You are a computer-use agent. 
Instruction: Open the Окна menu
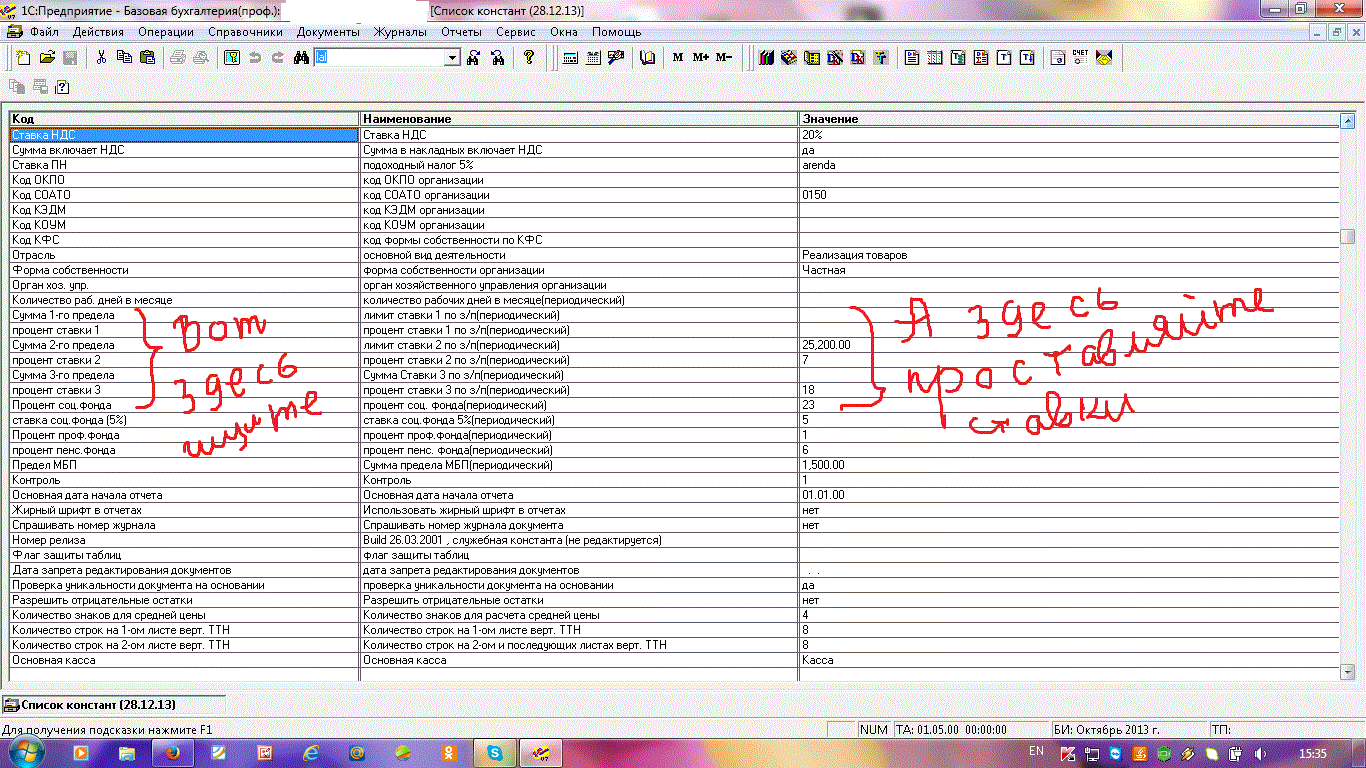click(x=564, y=32)
